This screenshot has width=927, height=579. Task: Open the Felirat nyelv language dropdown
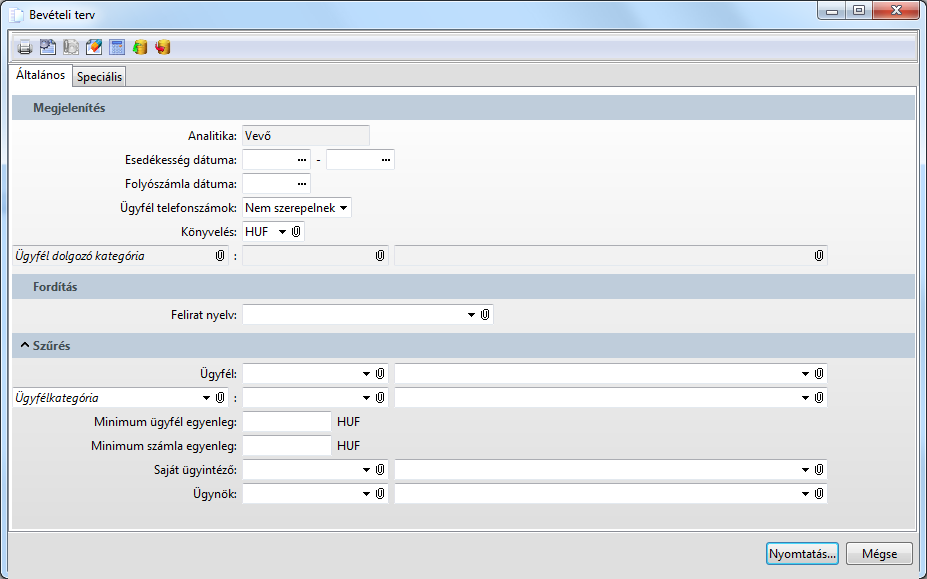(471, 315)
